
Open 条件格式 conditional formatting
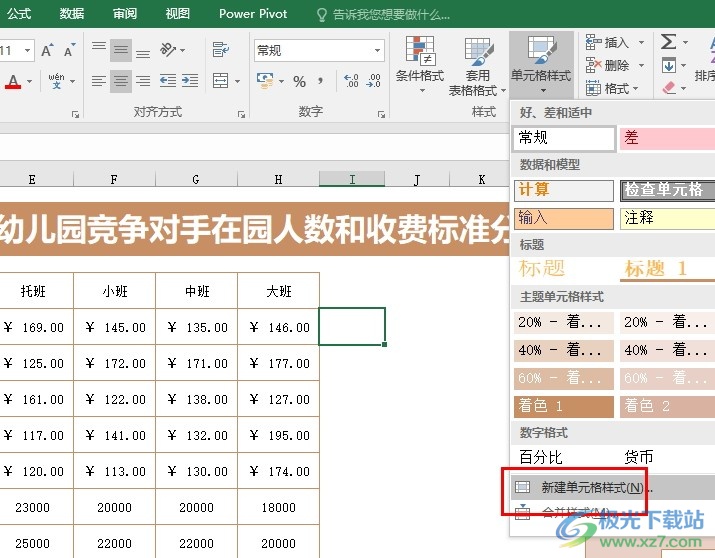tap(420, 65)
